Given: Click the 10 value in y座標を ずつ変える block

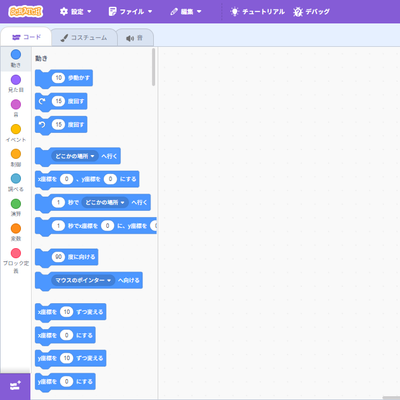Looking at the screenshot, I should pos(66,358).
